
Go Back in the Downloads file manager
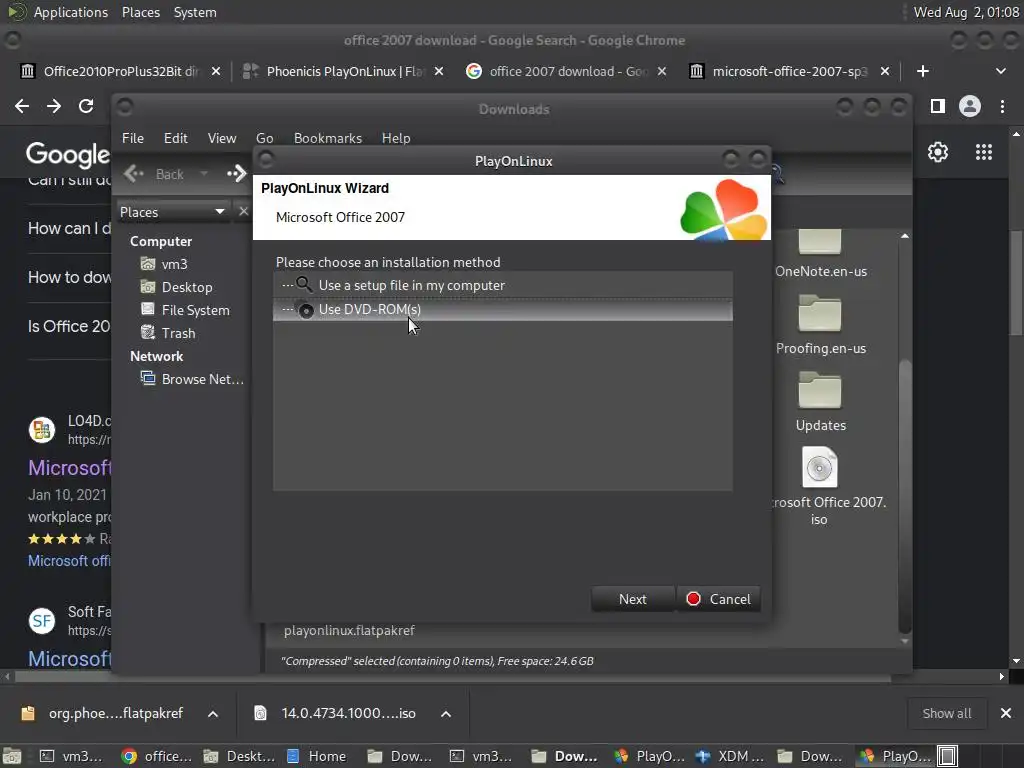click(155, 174)
